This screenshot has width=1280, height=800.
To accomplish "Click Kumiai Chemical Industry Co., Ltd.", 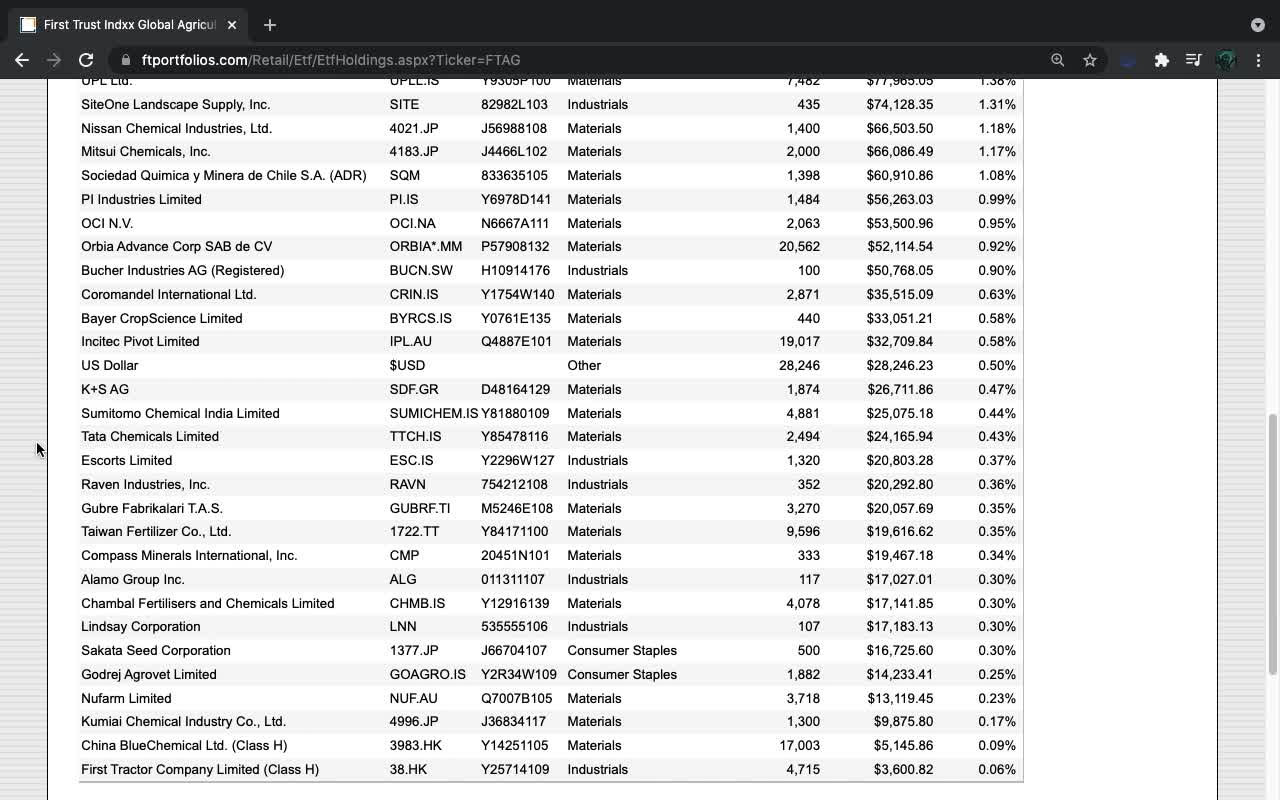I will 184,721.
